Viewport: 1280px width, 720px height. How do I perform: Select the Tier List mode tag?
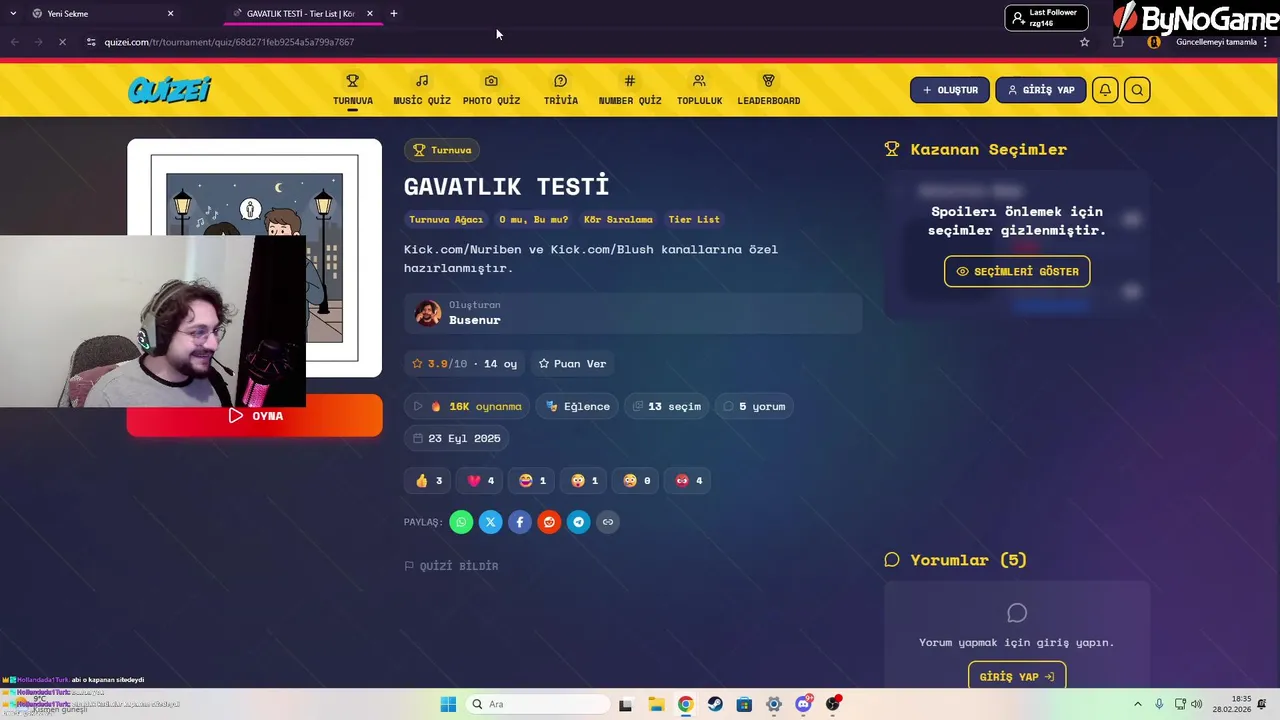coord(694,219)
